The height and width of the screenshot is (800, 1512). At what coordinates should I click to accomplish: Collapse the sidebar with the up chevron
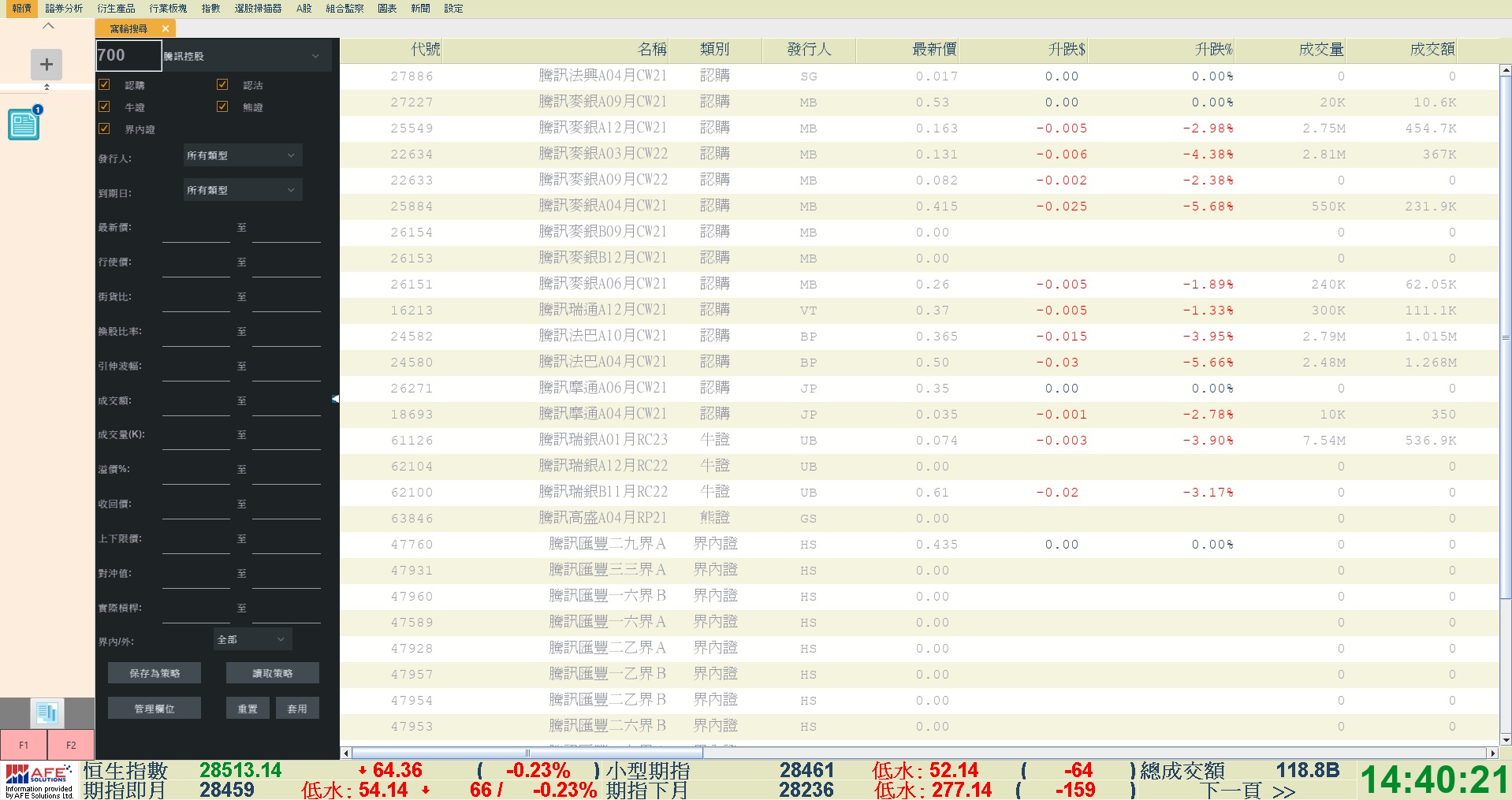coord(48,26)
